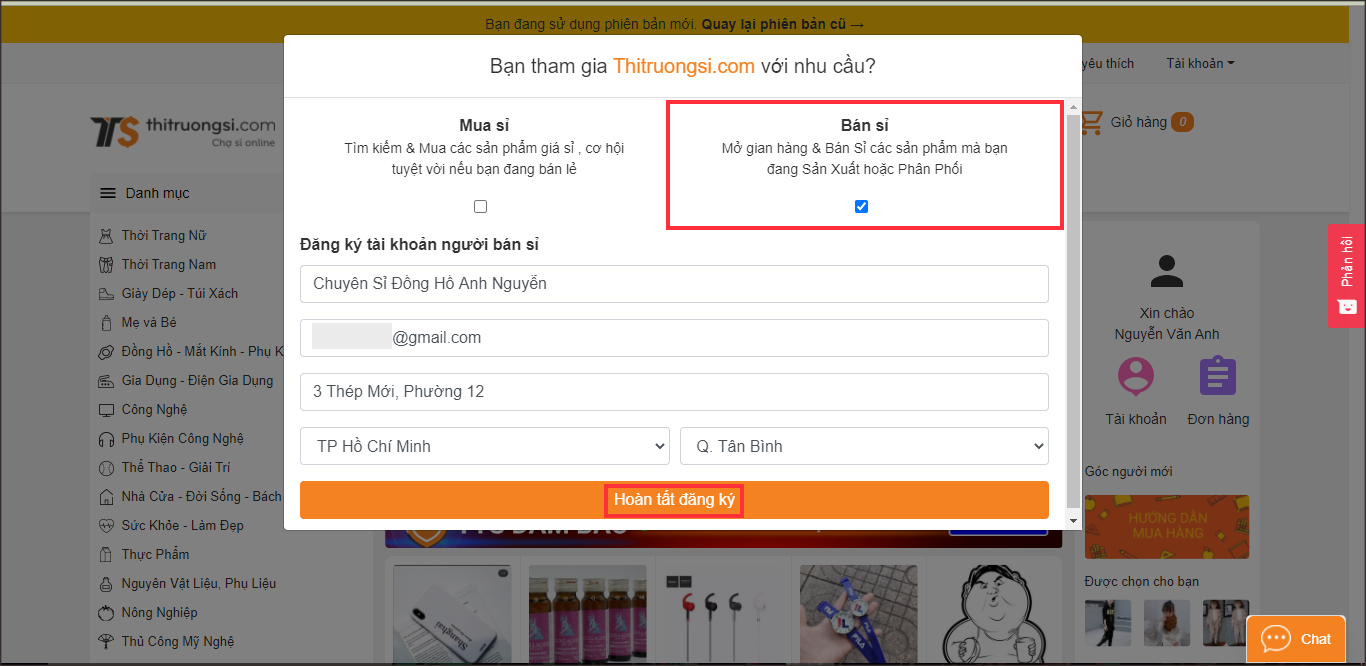Screen dimensions: 1366x666
Task: Open the Tài khoản dropdown in header
Action: click(1200, 63)
